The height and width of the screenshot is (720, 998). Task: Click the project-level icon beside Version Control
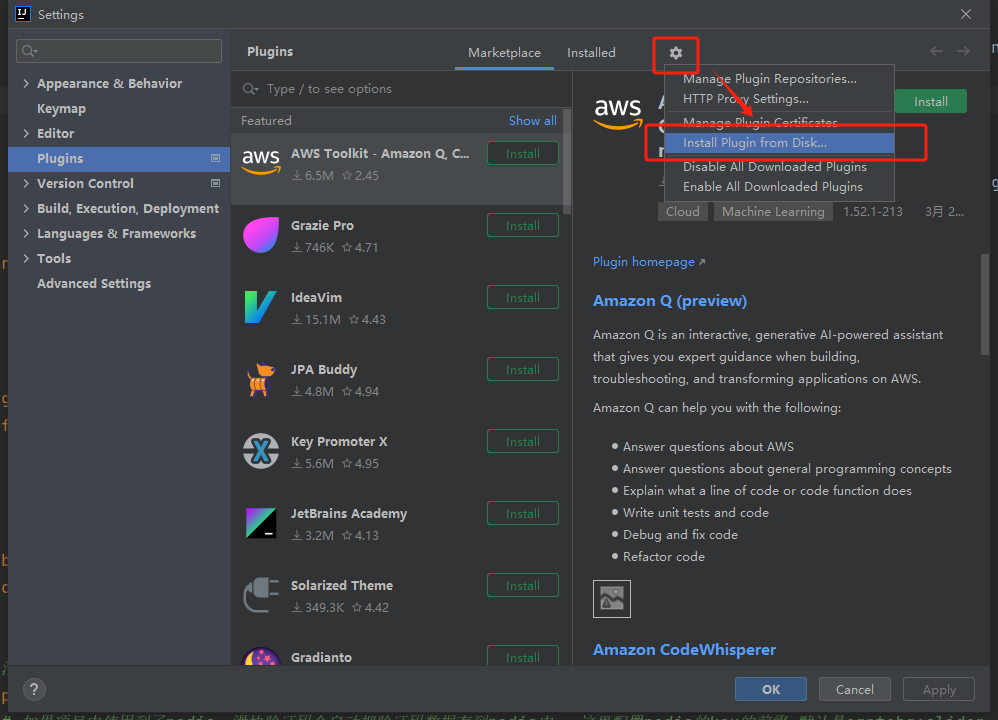(215, 183)
